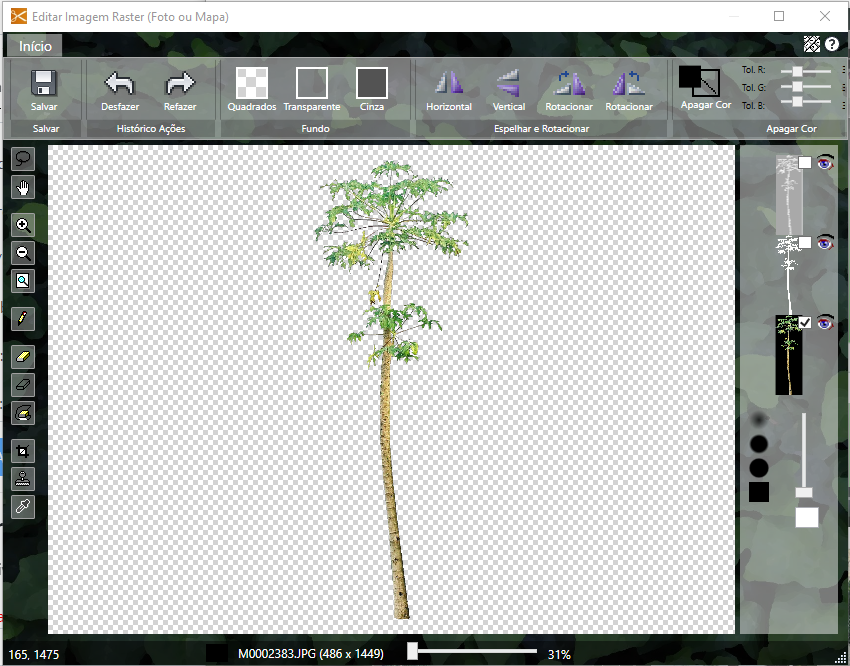Image resolution: width=850 pixels, height=666 pixels.
Task: Open the Início ribbon tab
Action: [x=35, y=46]
